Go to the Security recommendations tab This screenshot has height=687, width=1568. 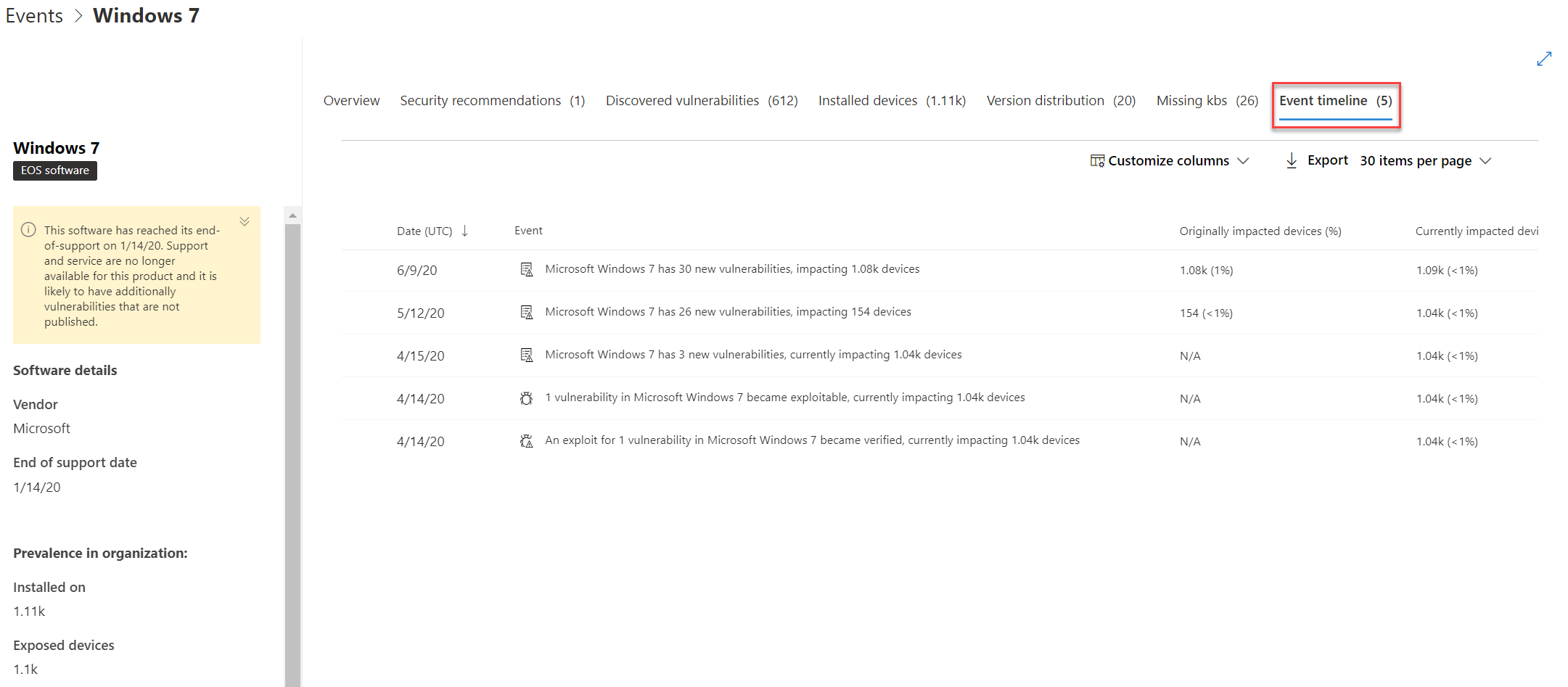point(492,101)
